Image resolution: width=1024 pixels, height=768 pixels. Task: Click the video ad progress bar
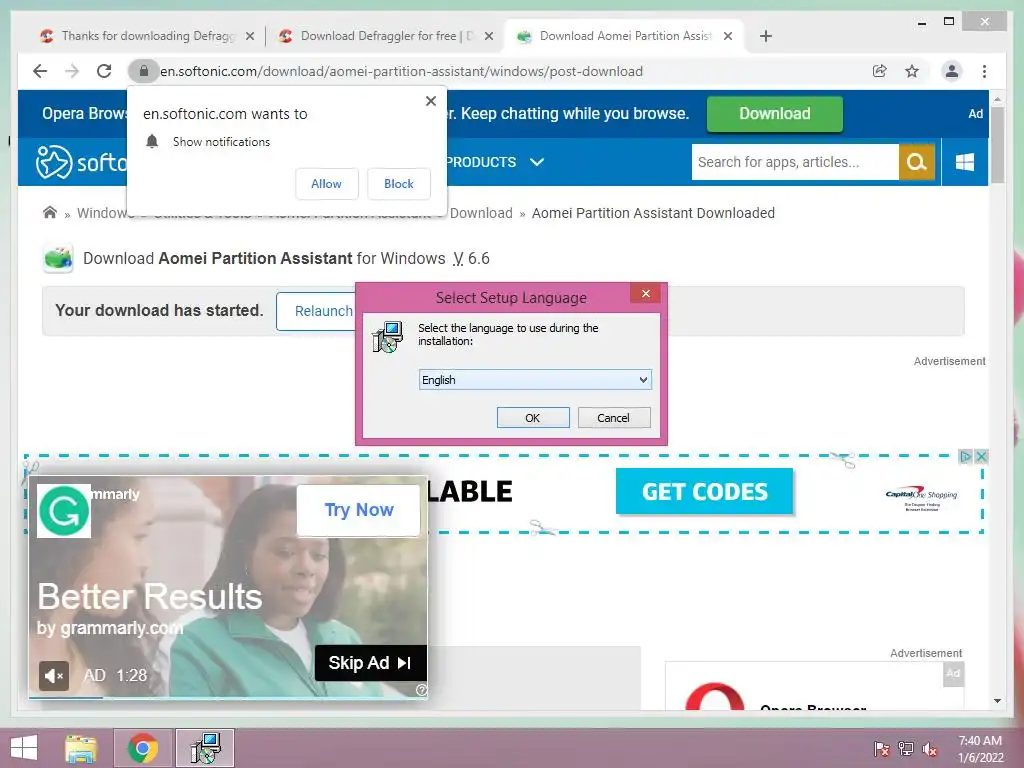(228, 697)
